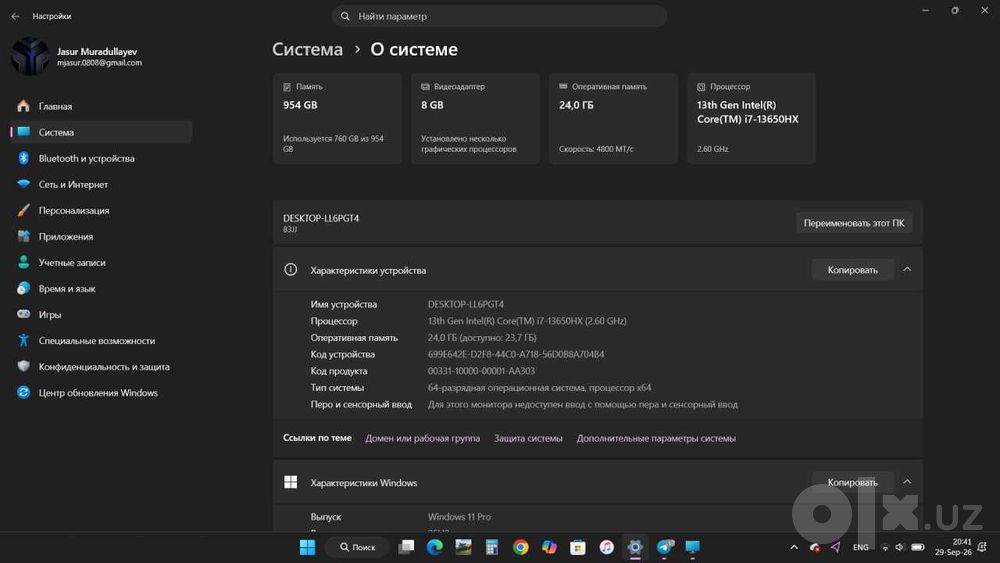This screenshot has width=1000, height=563.
Task: Click the Bluetooth icon in the sidebar
Action: [24, 158]
